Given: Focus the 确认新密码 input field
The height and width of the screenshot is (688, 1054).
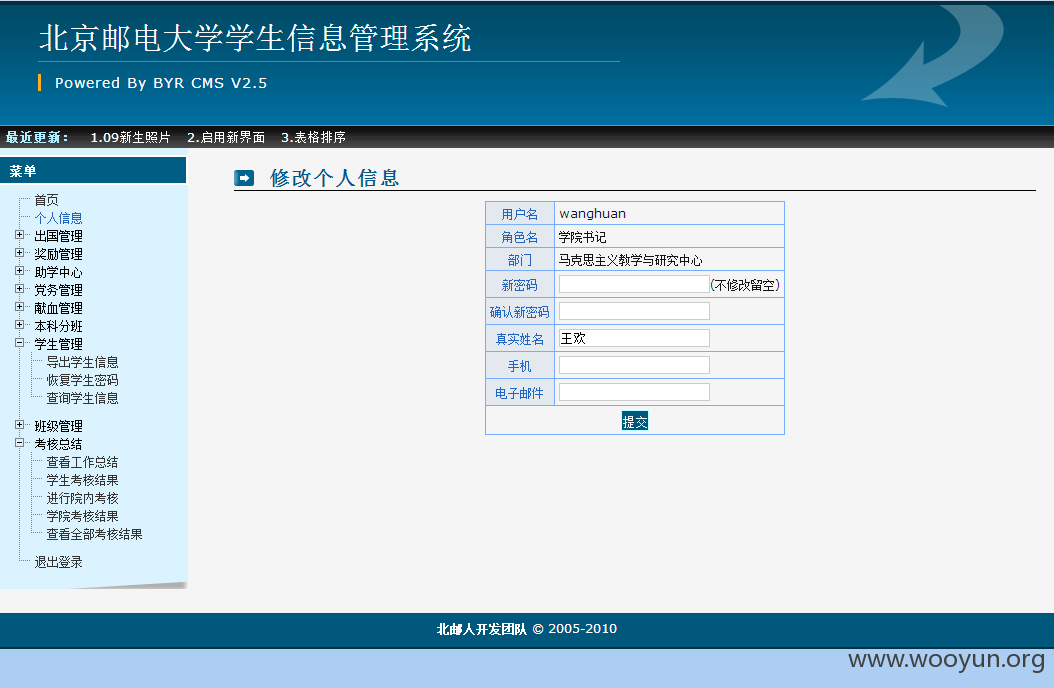Looking at the screenshot, I should (634, 311).
